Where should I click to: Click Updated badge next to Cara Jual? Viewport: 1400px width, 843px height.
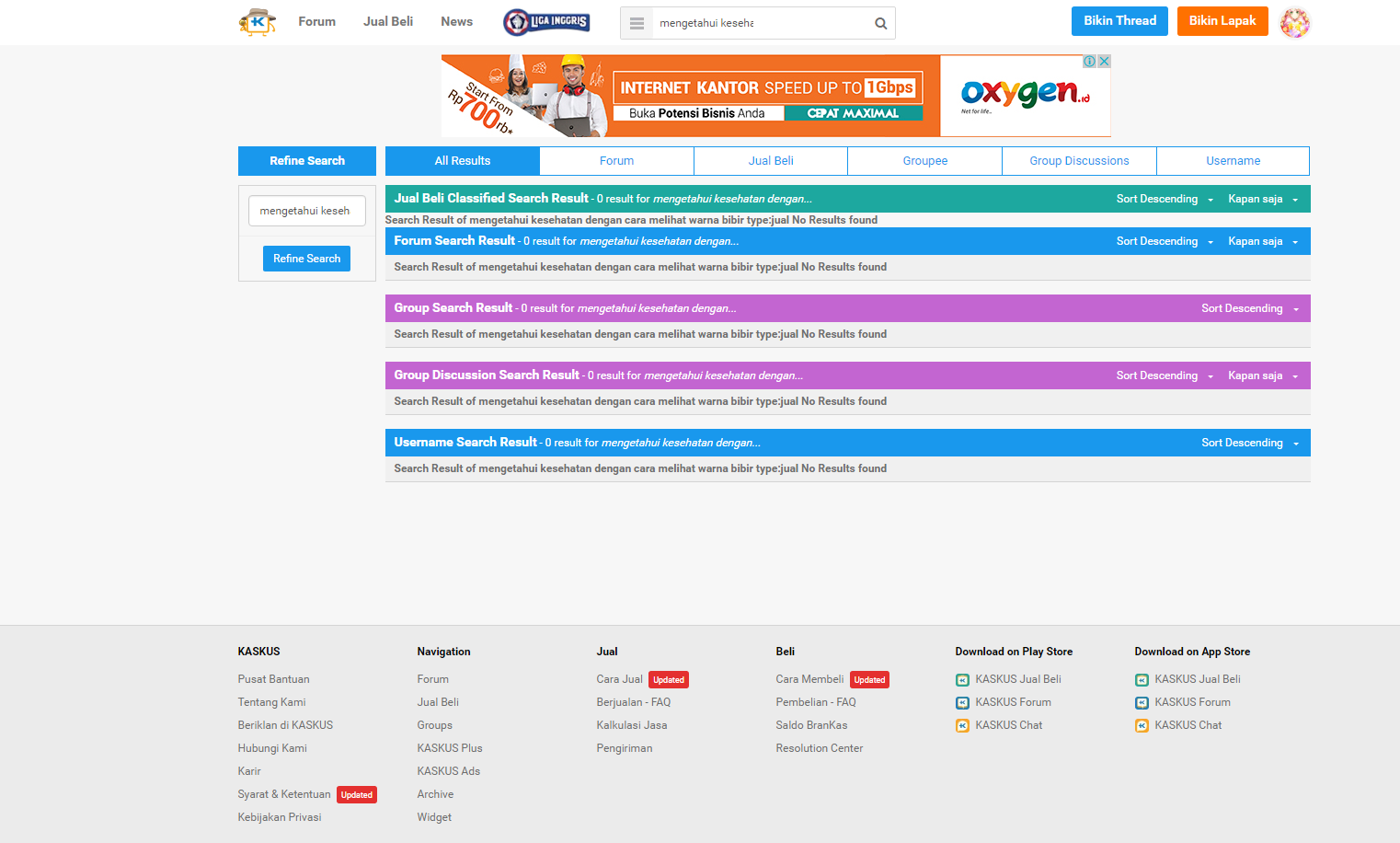coord(669,680)
